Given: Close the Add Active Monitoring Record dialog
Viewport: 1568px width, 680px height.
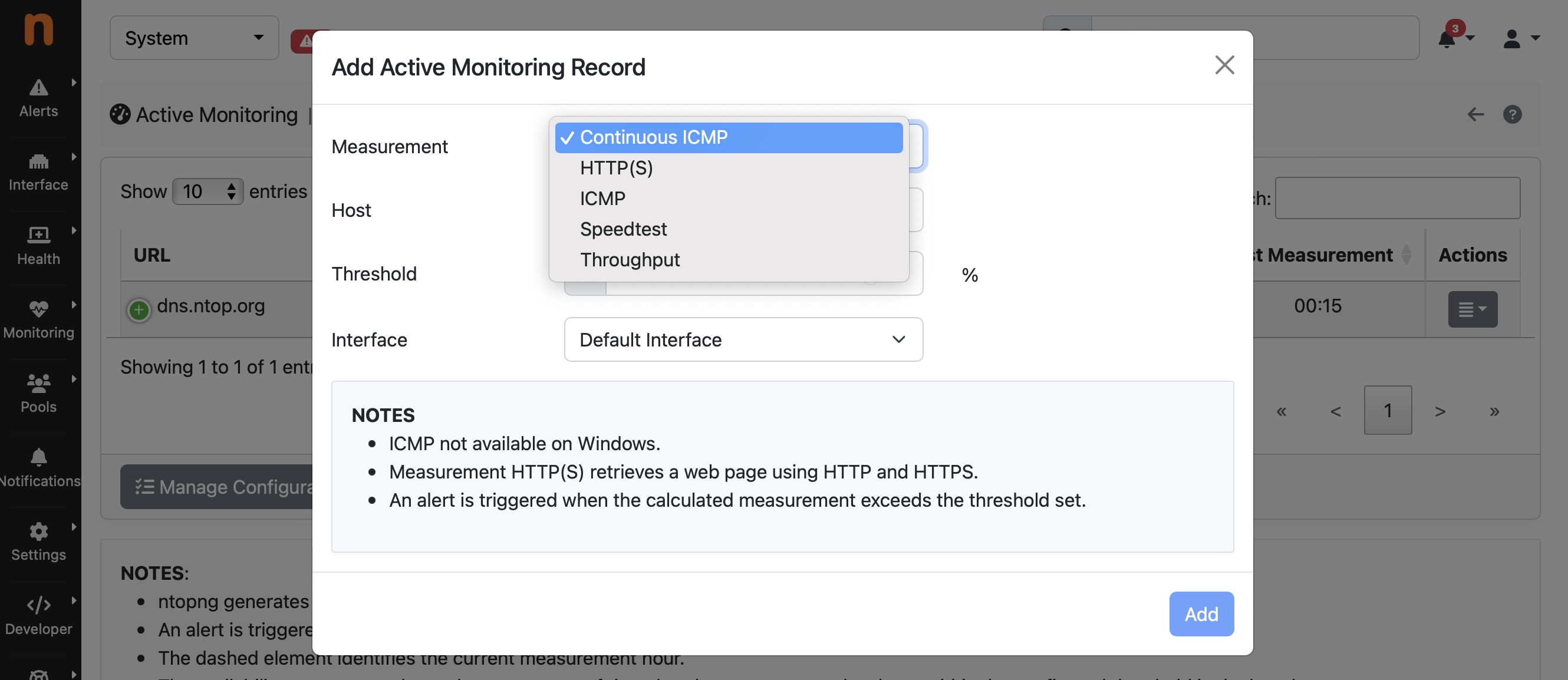Looking at the screenshot, I should [x=1224, y=65].
